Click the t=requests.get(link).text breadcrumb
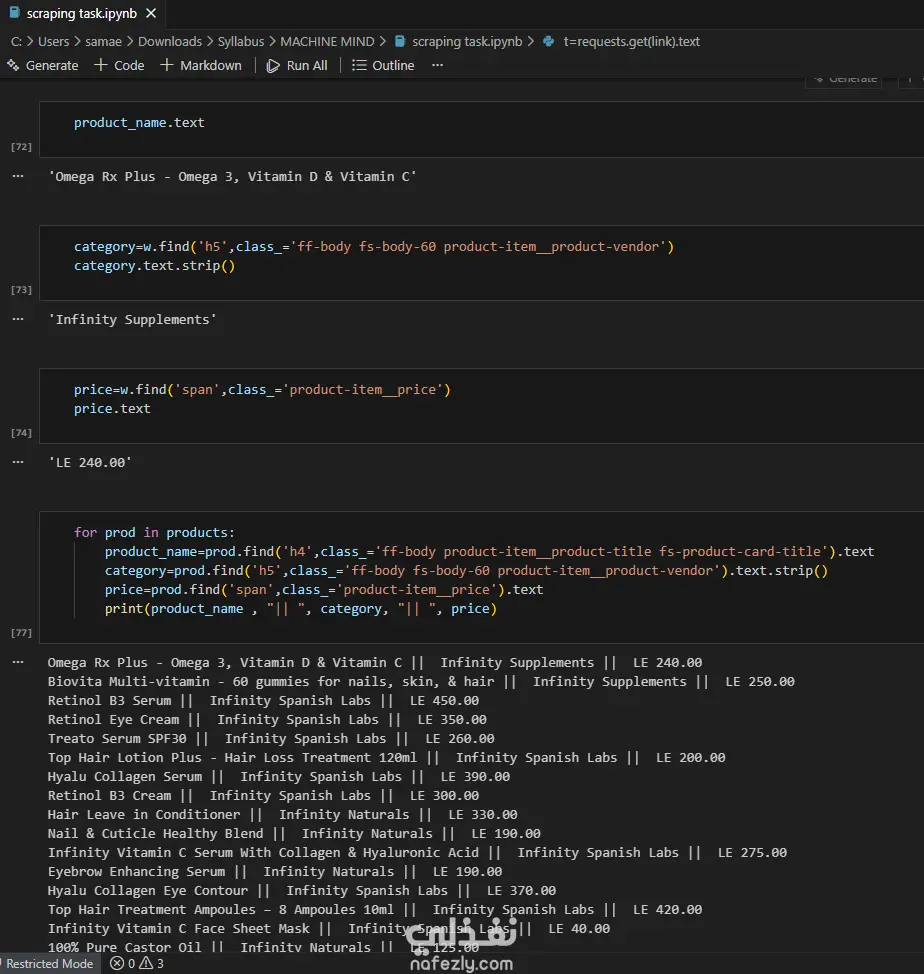Image resolution: width=924 pixels, height=974 pixels. point(632,42)
